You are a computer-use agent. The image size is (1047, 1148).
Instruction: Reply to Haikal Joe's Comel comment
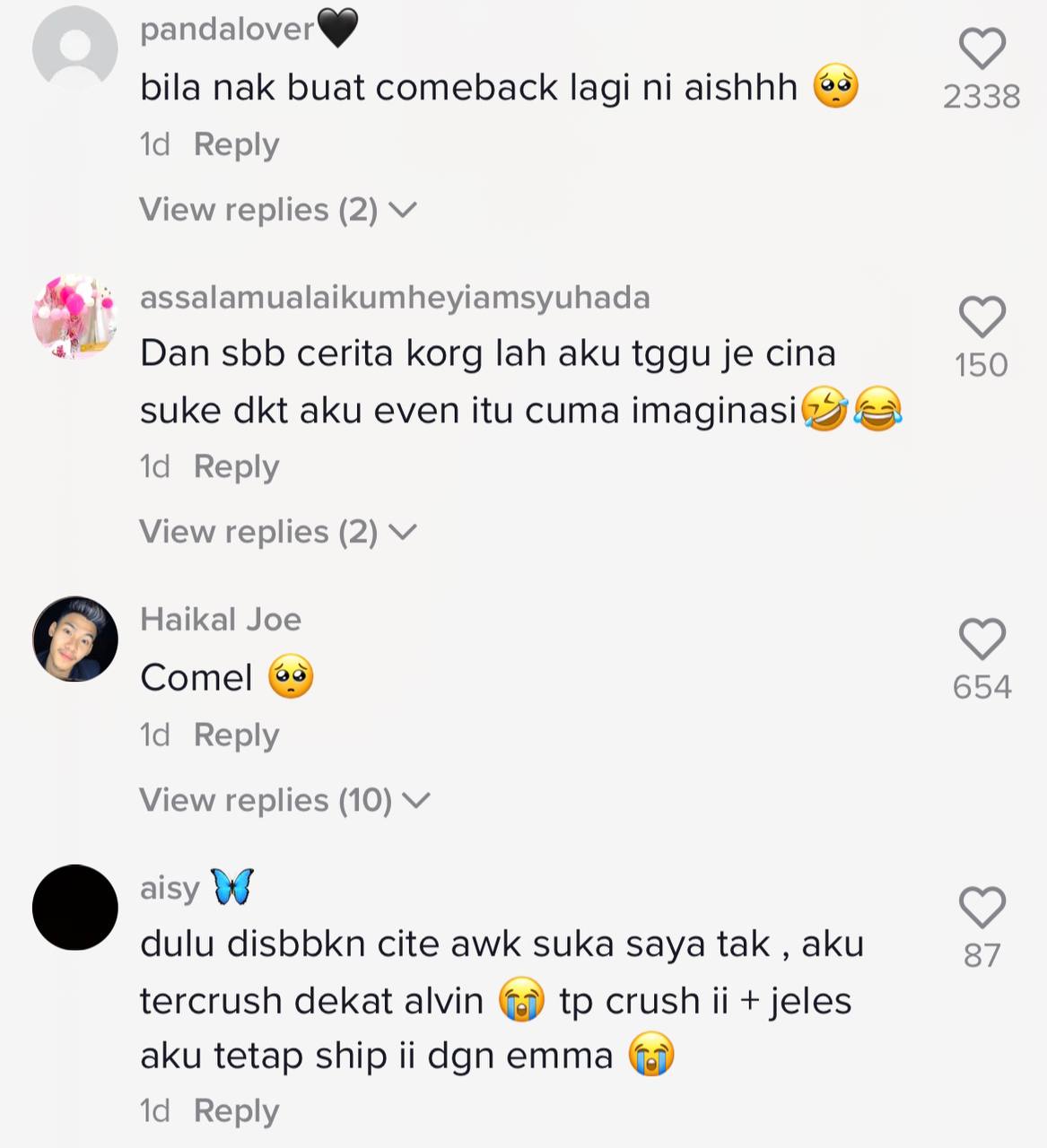tap(237, 735)
